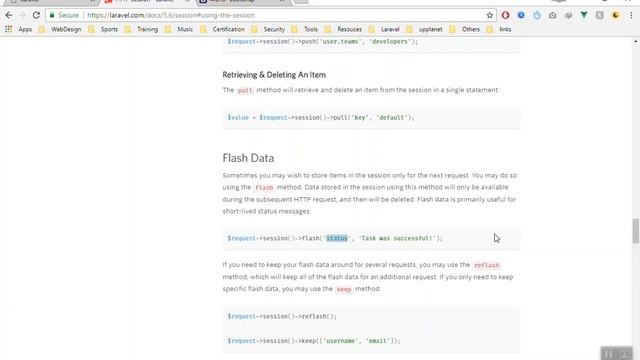Open the Laravel bookmarks folder
640x360 pixels.
[384, 29]
